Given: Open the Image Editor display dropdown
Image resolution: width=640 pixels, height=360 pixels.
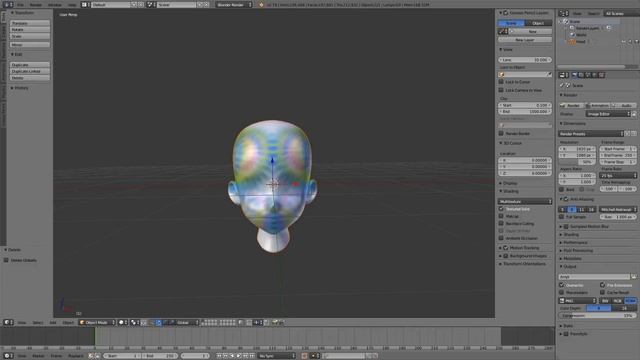Looking at the screenshot, I should coord(608,114).
